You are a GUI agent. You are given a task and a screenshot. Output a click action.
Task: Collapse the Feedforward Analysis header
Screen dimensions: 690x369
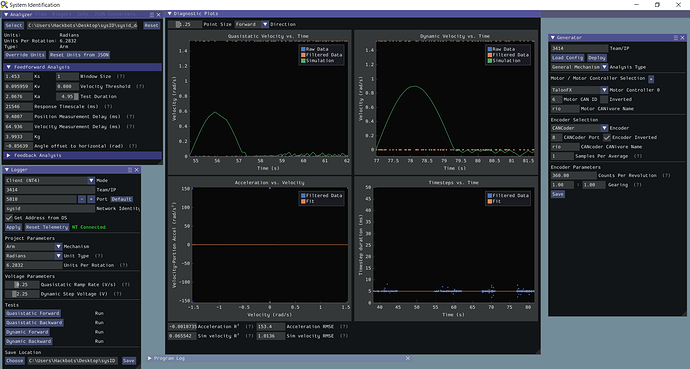coord(83,67)
